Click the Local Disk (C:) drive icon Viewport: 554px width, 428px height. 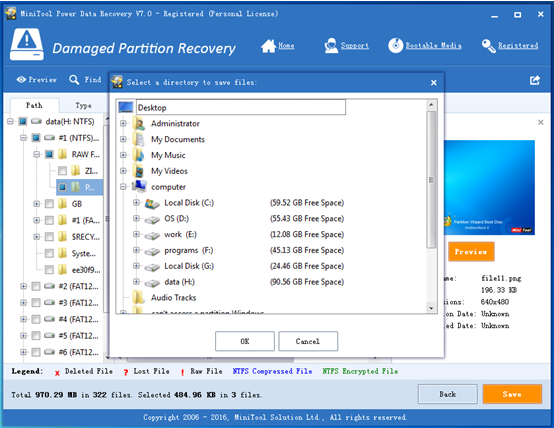[x=152, y=203]
